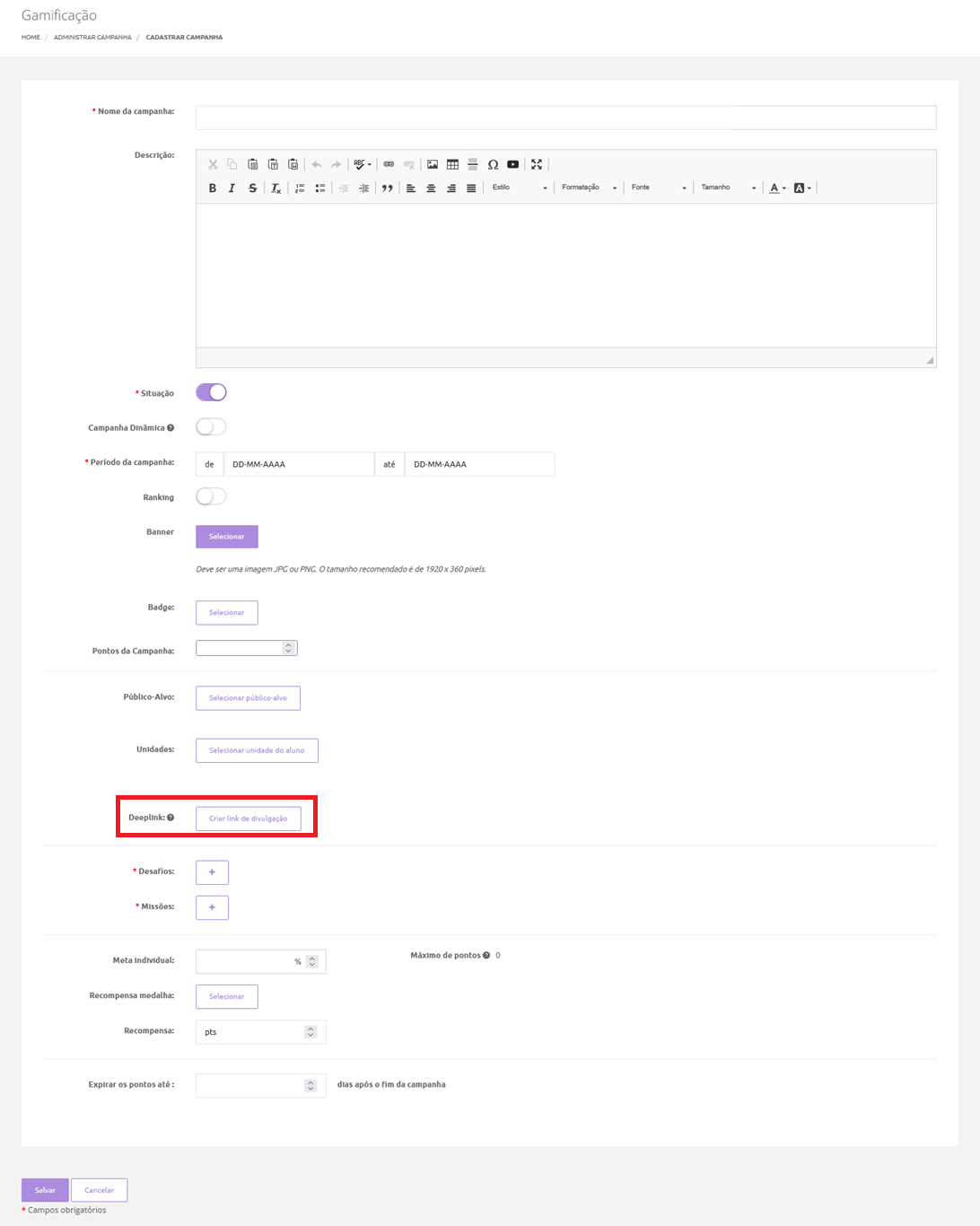
Task: Insert an image via editor toolbar
Action: 433,164
